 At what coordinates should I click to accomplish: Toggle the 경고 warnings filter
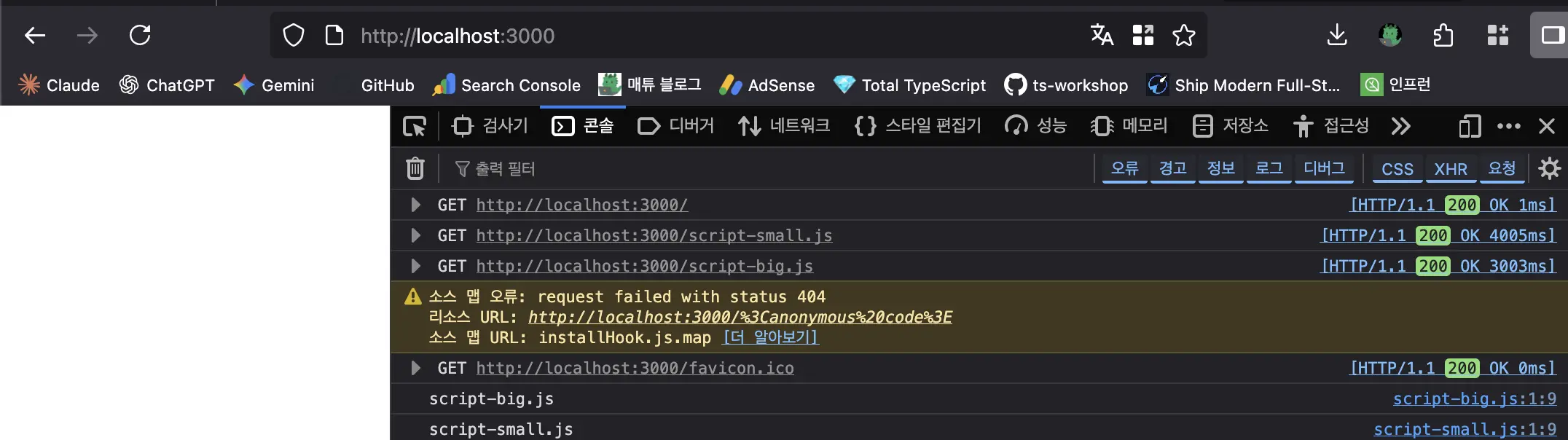point(1173,168)
